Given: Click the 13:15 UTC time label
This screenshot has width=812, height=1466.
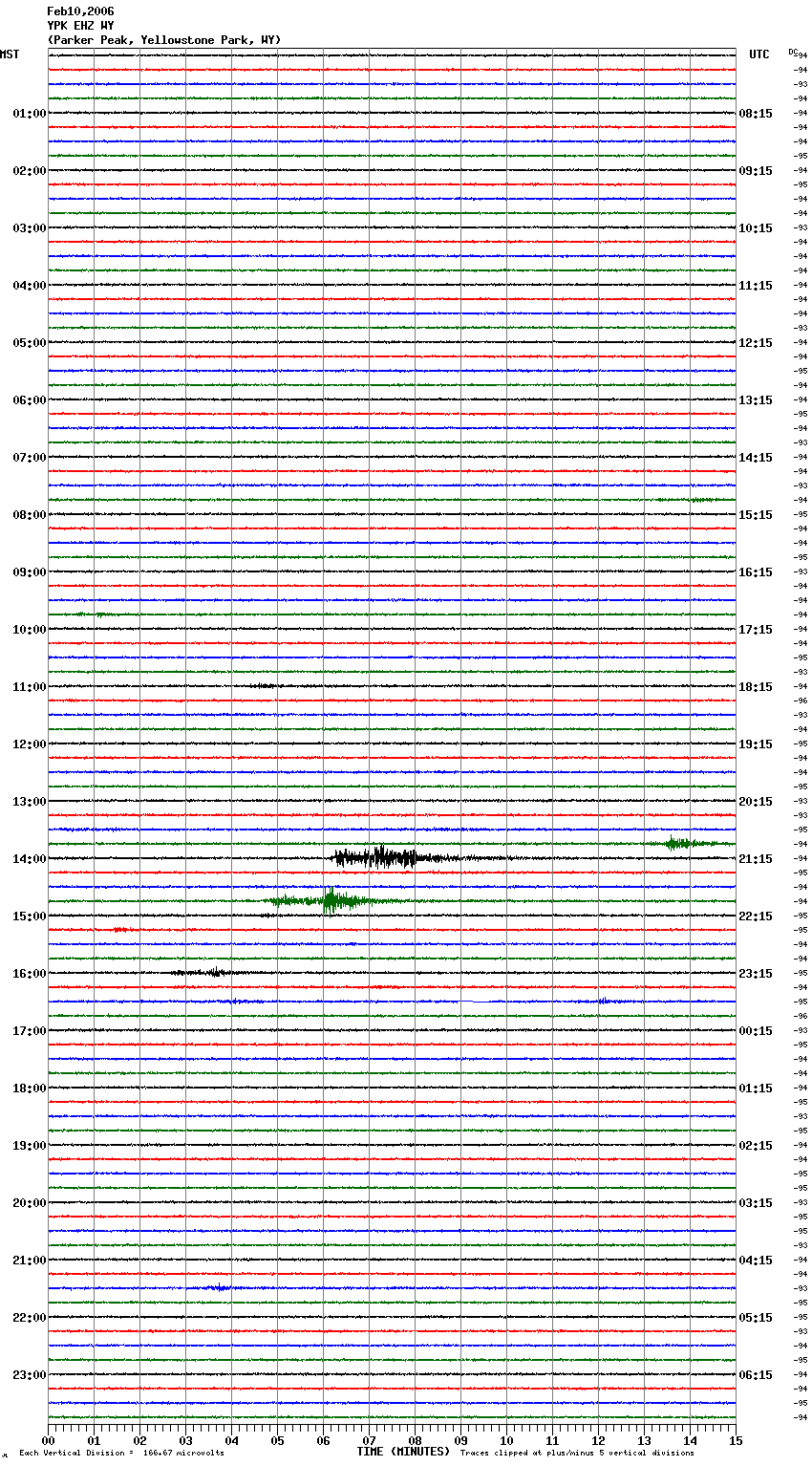Looking at the screenshot, I should point(756,400).
